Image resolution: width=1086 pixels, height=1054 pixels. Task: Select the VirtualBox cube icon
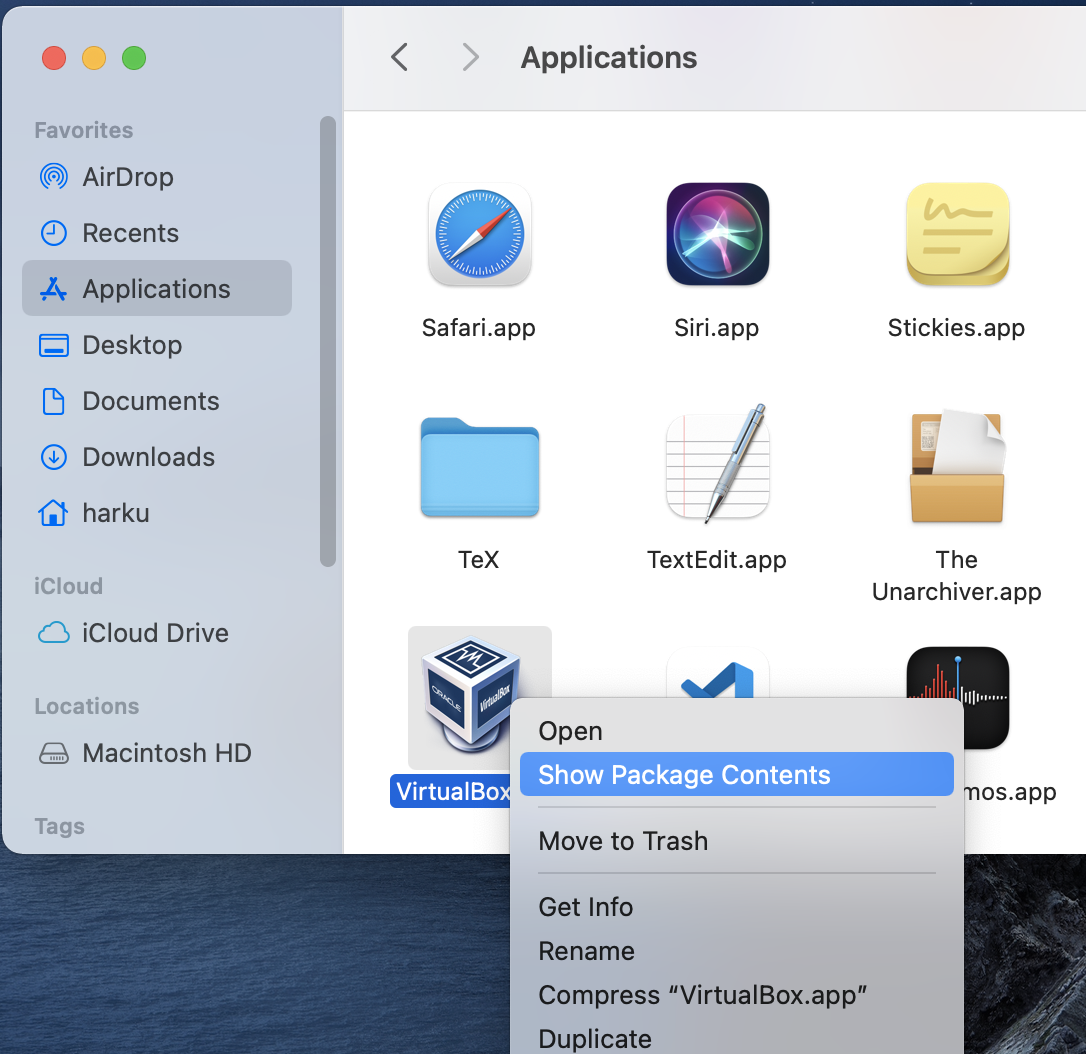pos(471,695)
